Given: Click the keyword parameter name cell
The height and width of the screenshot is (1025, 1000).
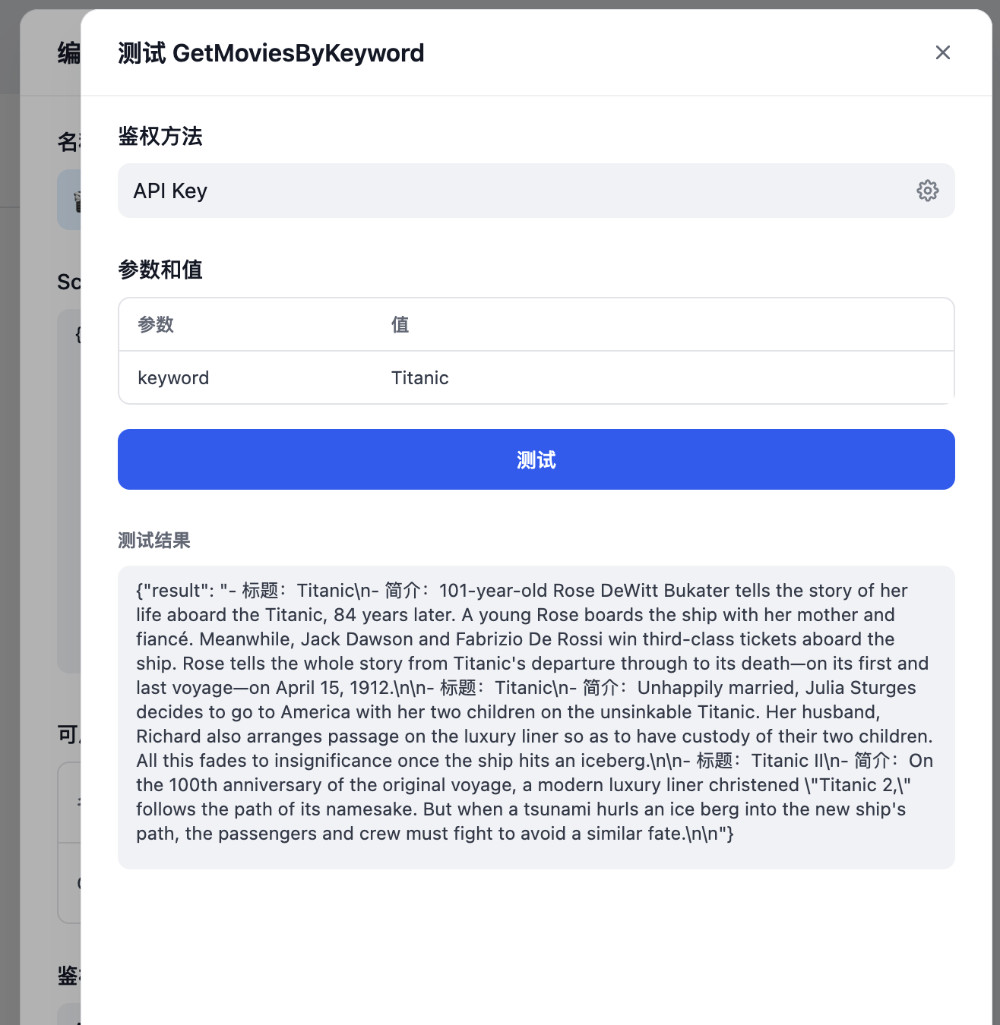Looking at the screenshot, I should tap(174, 378).
